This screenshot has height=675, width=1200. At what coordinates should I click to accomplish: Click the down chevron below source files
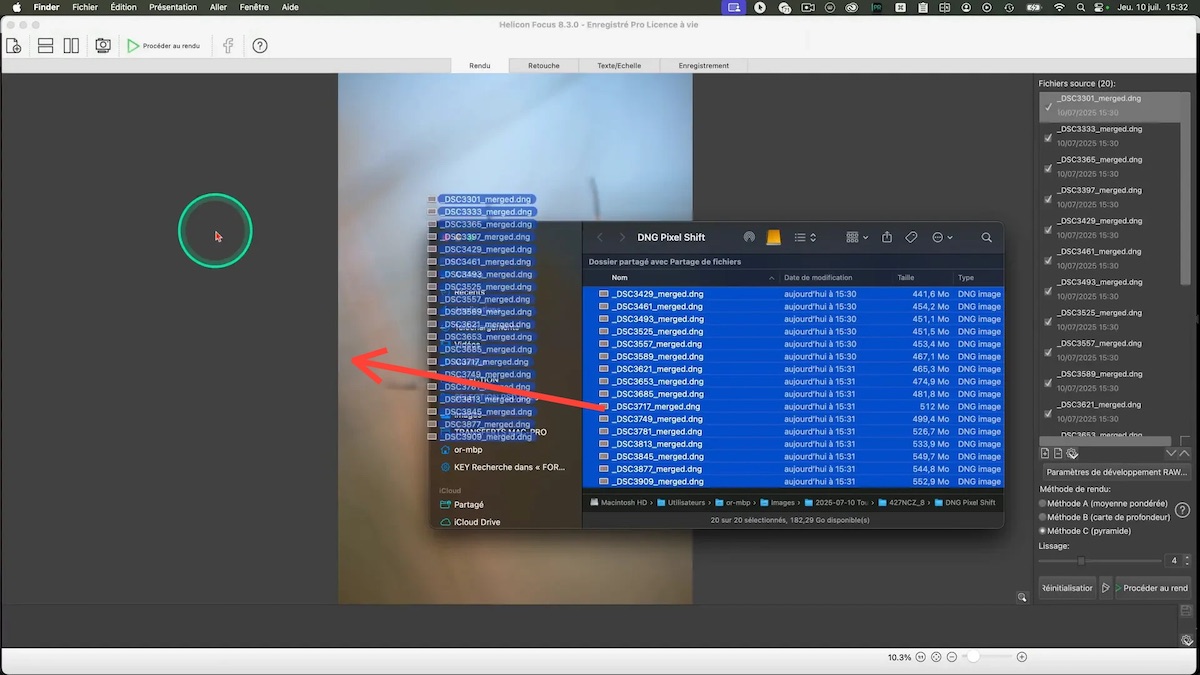click(x=1171, y=454)
